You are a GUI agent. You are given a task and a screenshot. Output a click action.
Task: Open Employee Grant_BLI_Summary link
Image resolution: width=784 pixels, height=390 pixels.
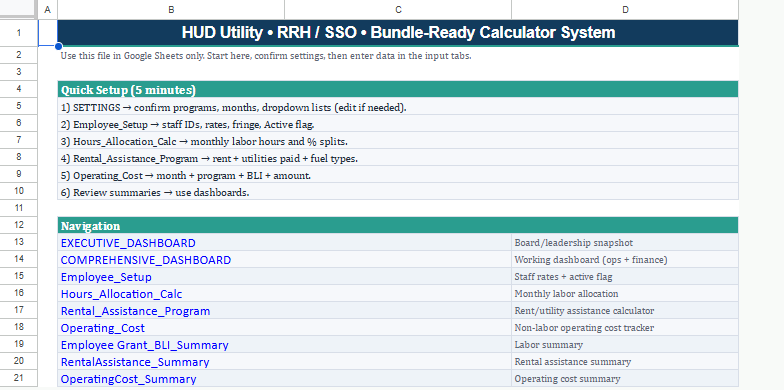coord(144,345)
